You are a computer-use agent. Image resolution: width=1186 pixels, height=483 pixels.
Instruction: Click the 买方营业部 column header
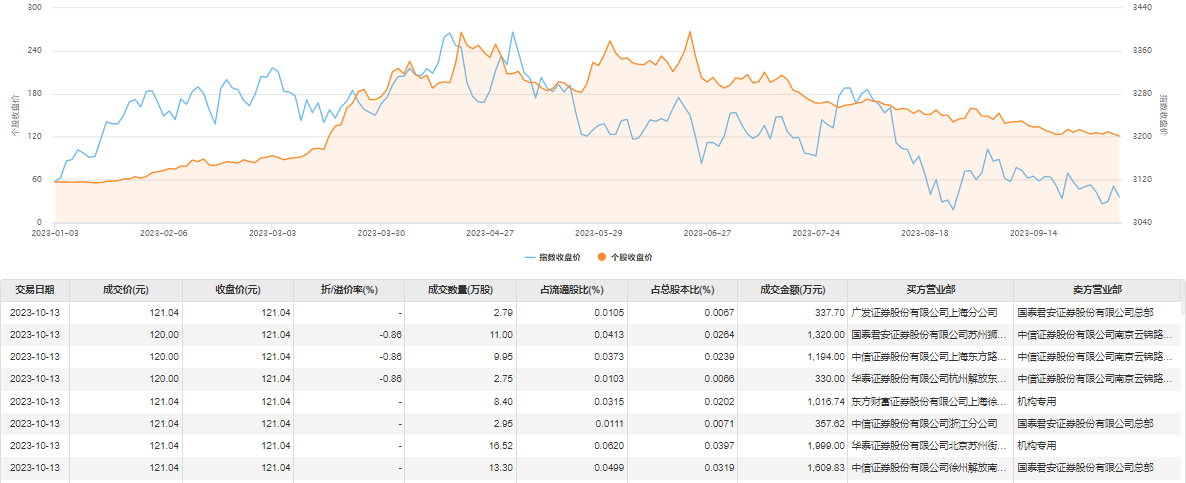click(x=930, y=290)
